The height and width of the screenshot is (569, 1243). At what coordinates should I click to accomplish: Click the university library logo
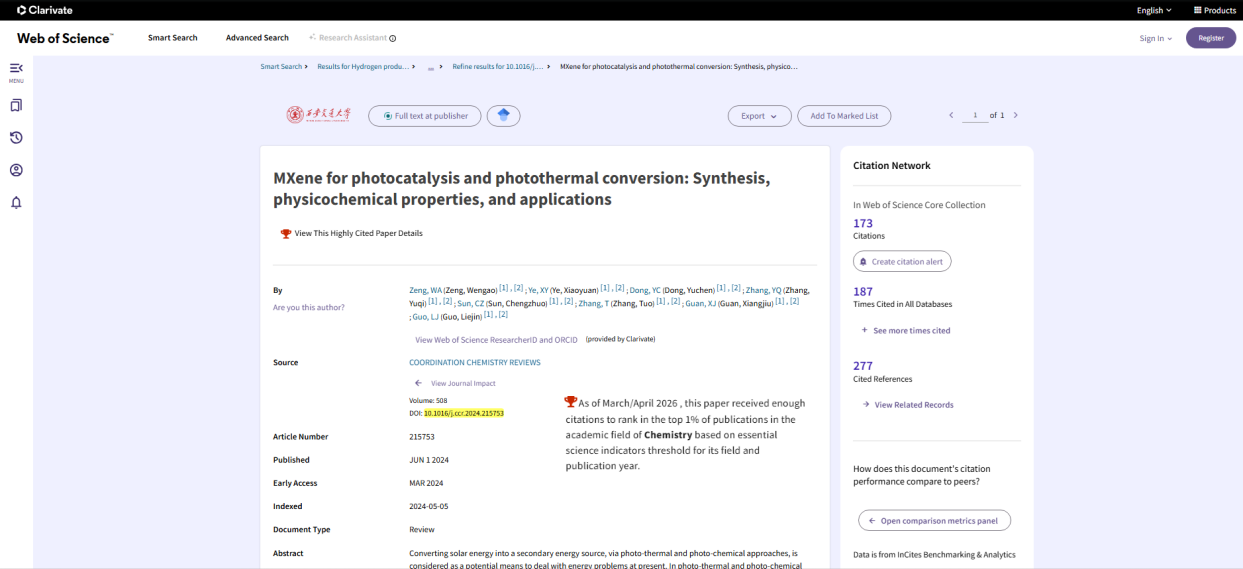pos(319,115)
